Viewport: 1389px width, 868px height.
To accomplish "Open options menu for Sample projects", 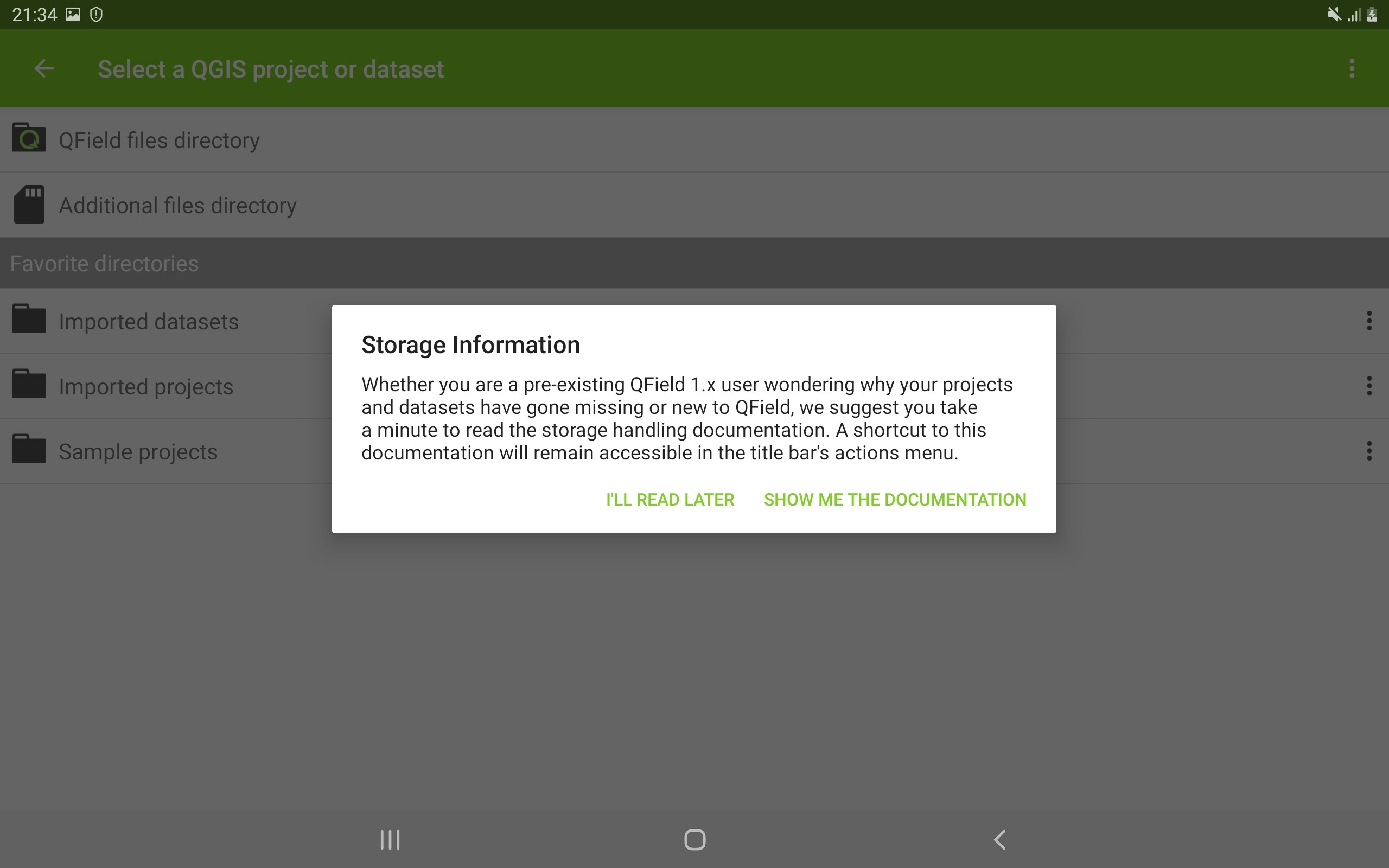I will tap(1369, 451).
